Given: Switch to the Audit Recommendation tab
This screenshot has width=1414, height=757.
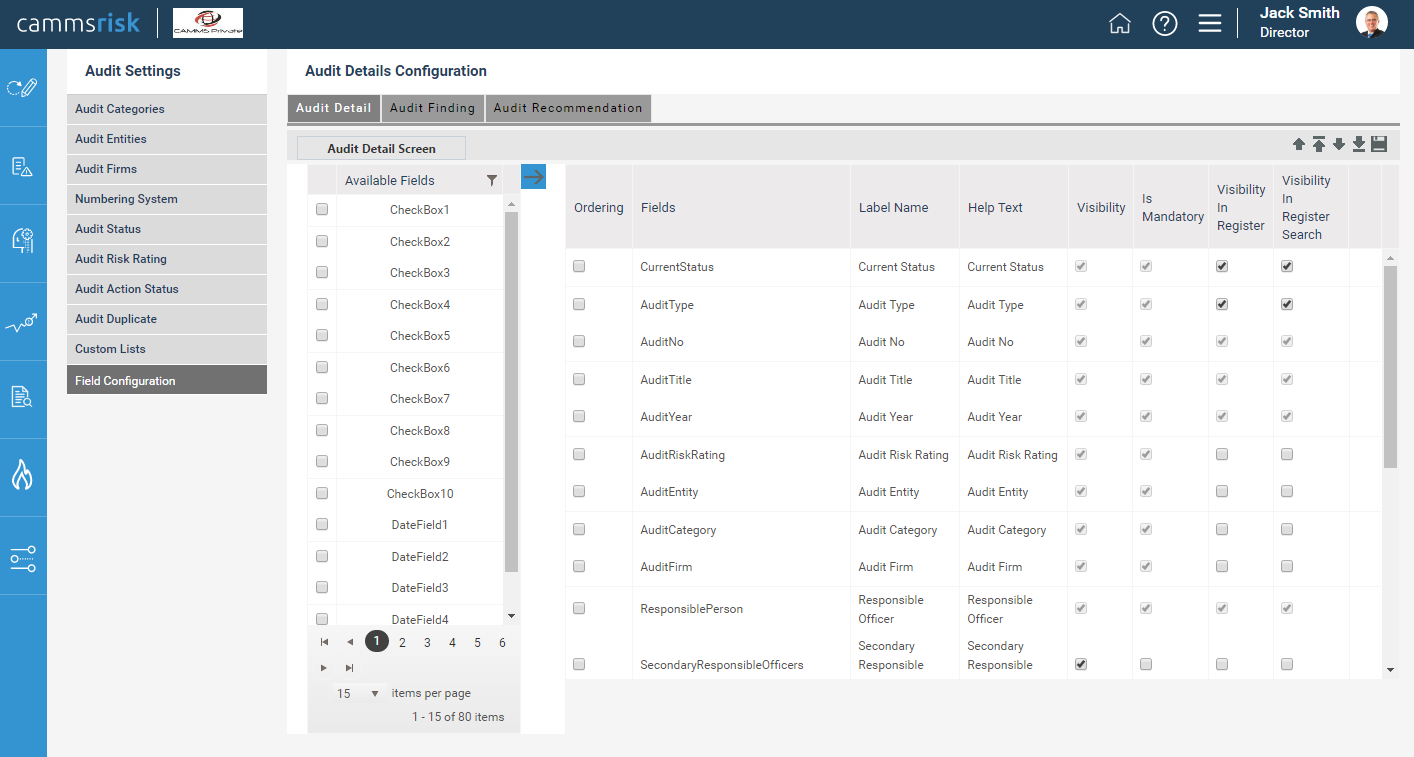Looking at the screenshot, I should tap(568, 108).
